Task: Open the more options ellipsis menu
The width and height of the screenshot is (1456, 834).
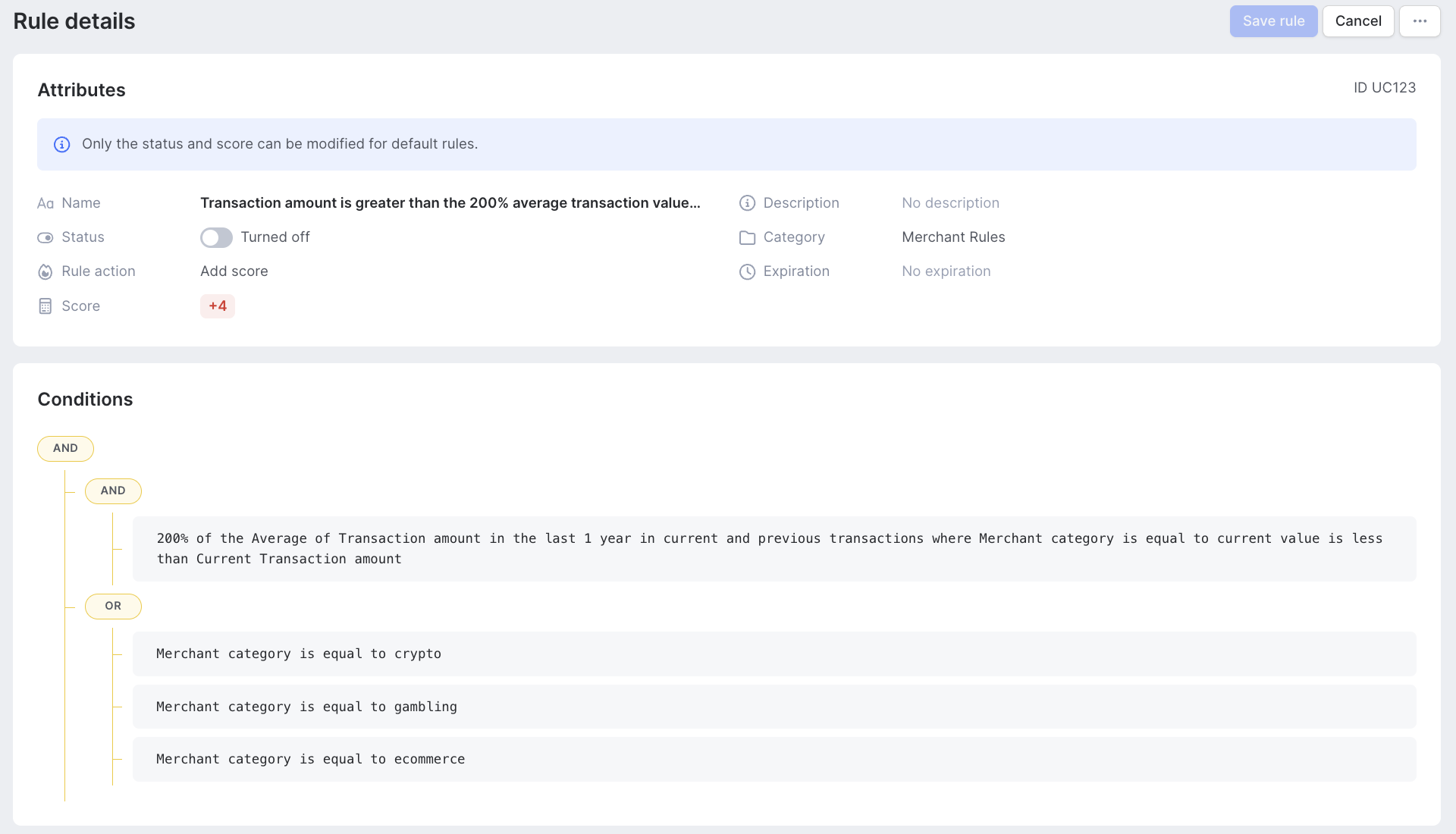Action: pos(1420,21)
